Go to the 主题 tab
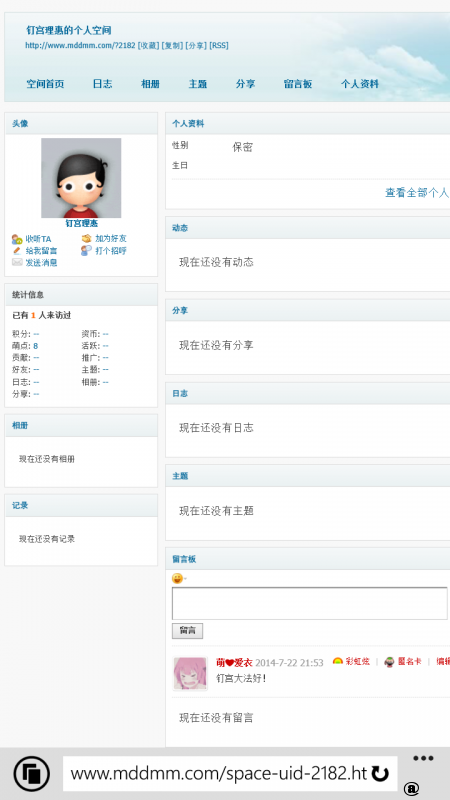Viewport: 450px width, 800px height. pyautogui.click(x=197, y=84)
